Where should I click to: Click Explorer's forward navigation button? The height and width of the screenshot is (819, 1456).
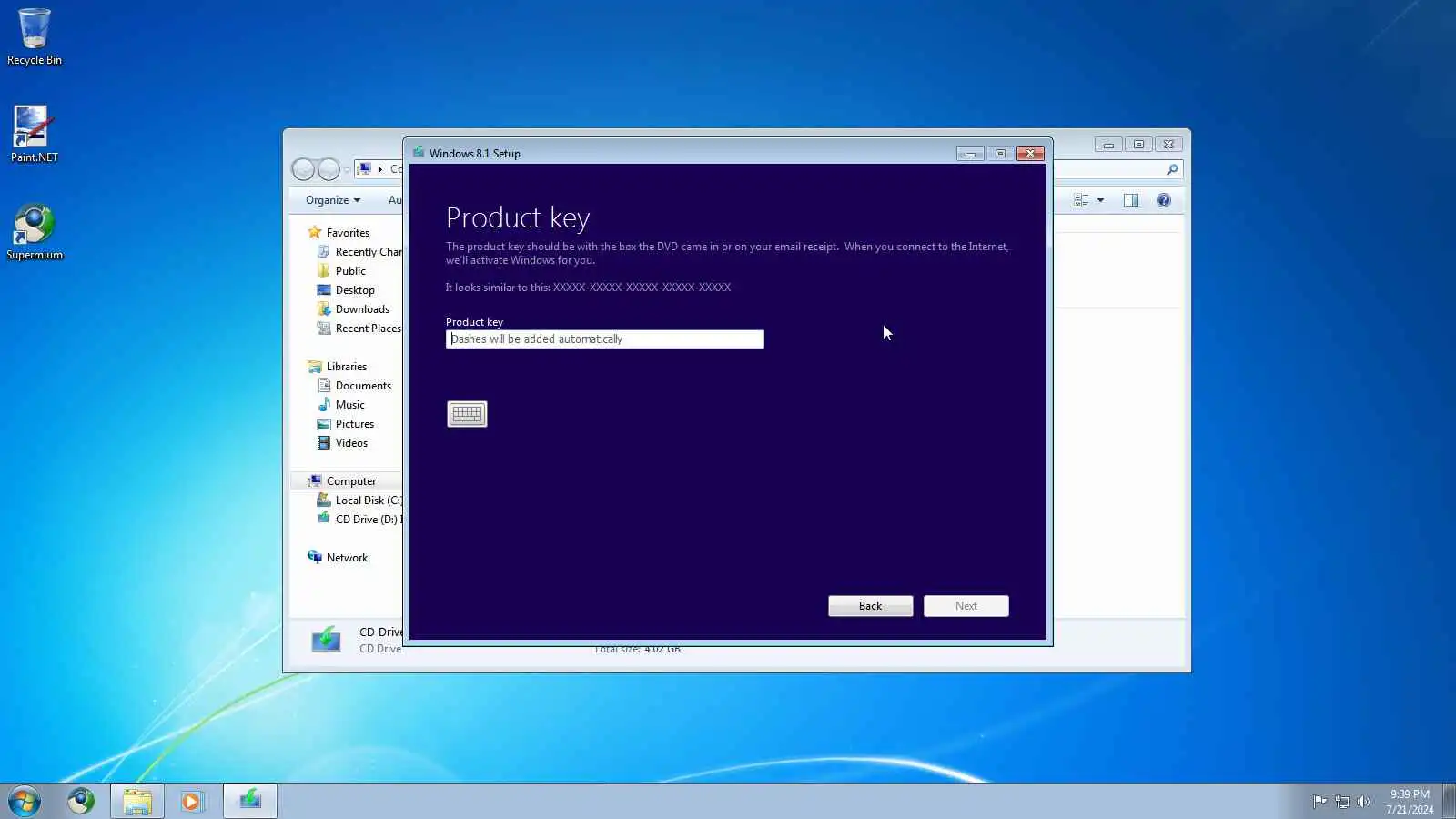pos(329,169)
